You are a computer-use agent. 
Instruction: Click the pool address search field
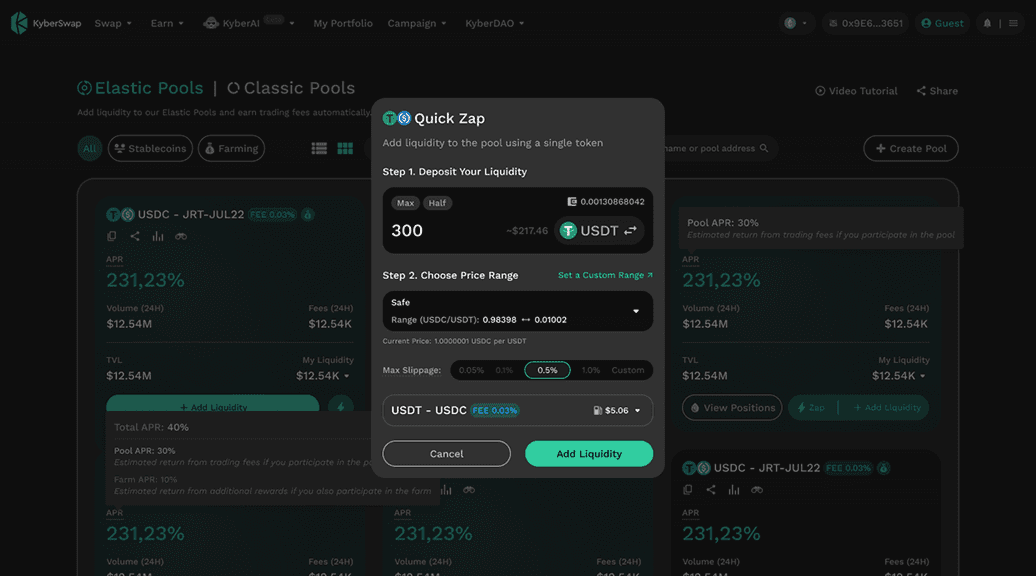click(717, 148)
